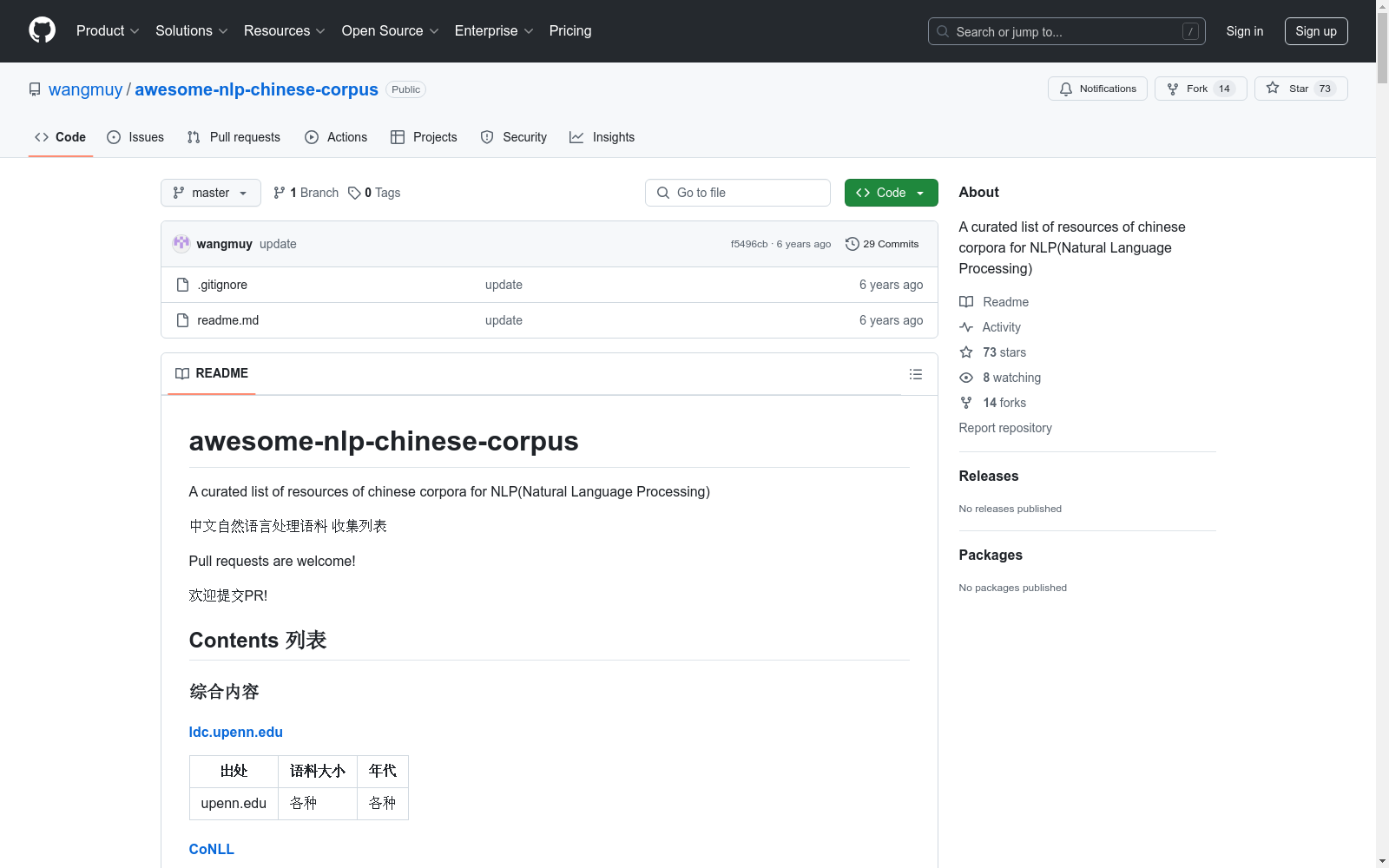Click the repository icon beside wangmuy
This screenshot has height=868, width=1389.
coord(35,89)
